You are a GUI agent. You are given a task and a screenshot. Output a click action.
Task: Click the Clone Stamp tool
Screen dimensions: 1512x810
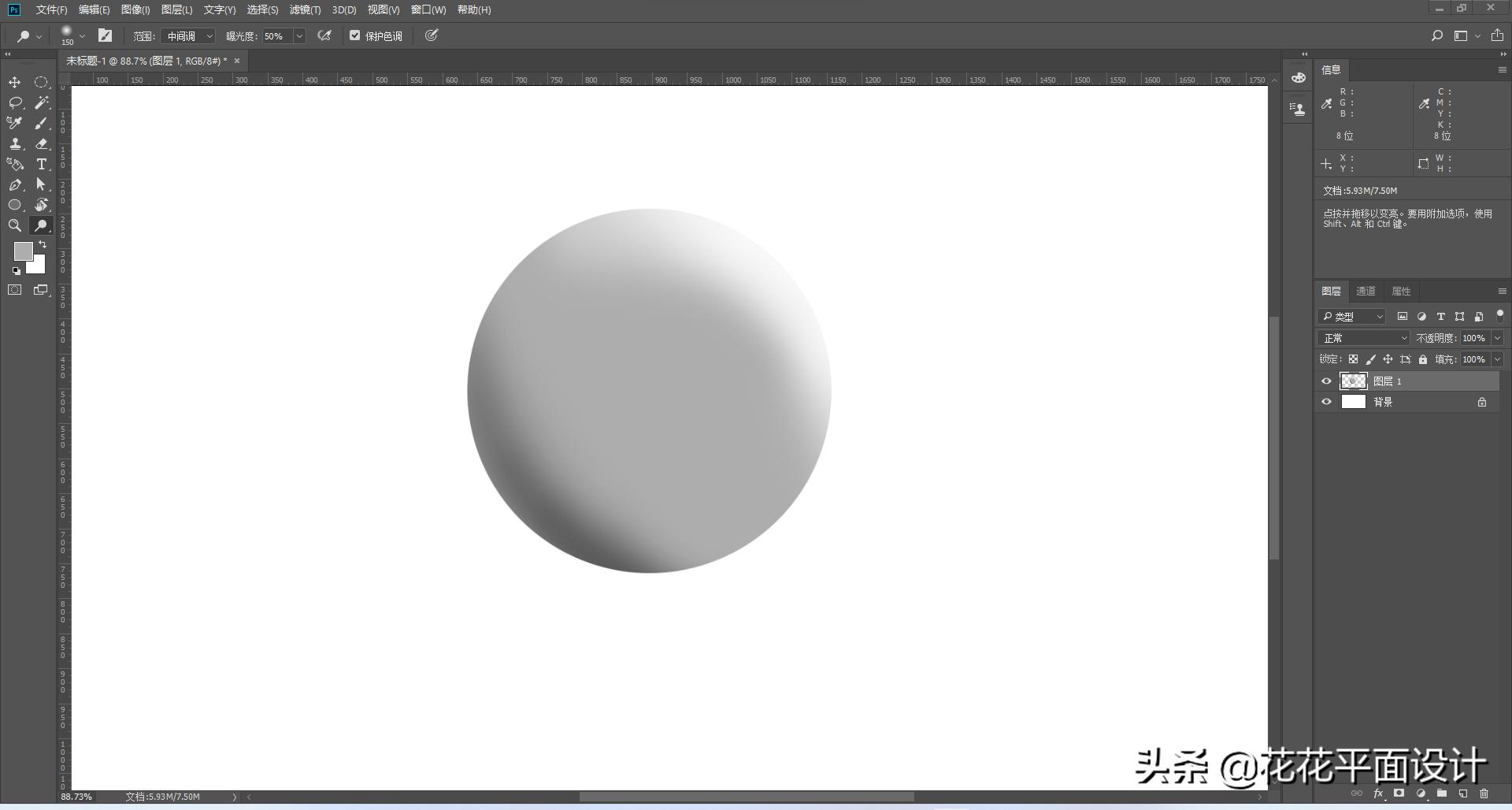tap(15, 144)
